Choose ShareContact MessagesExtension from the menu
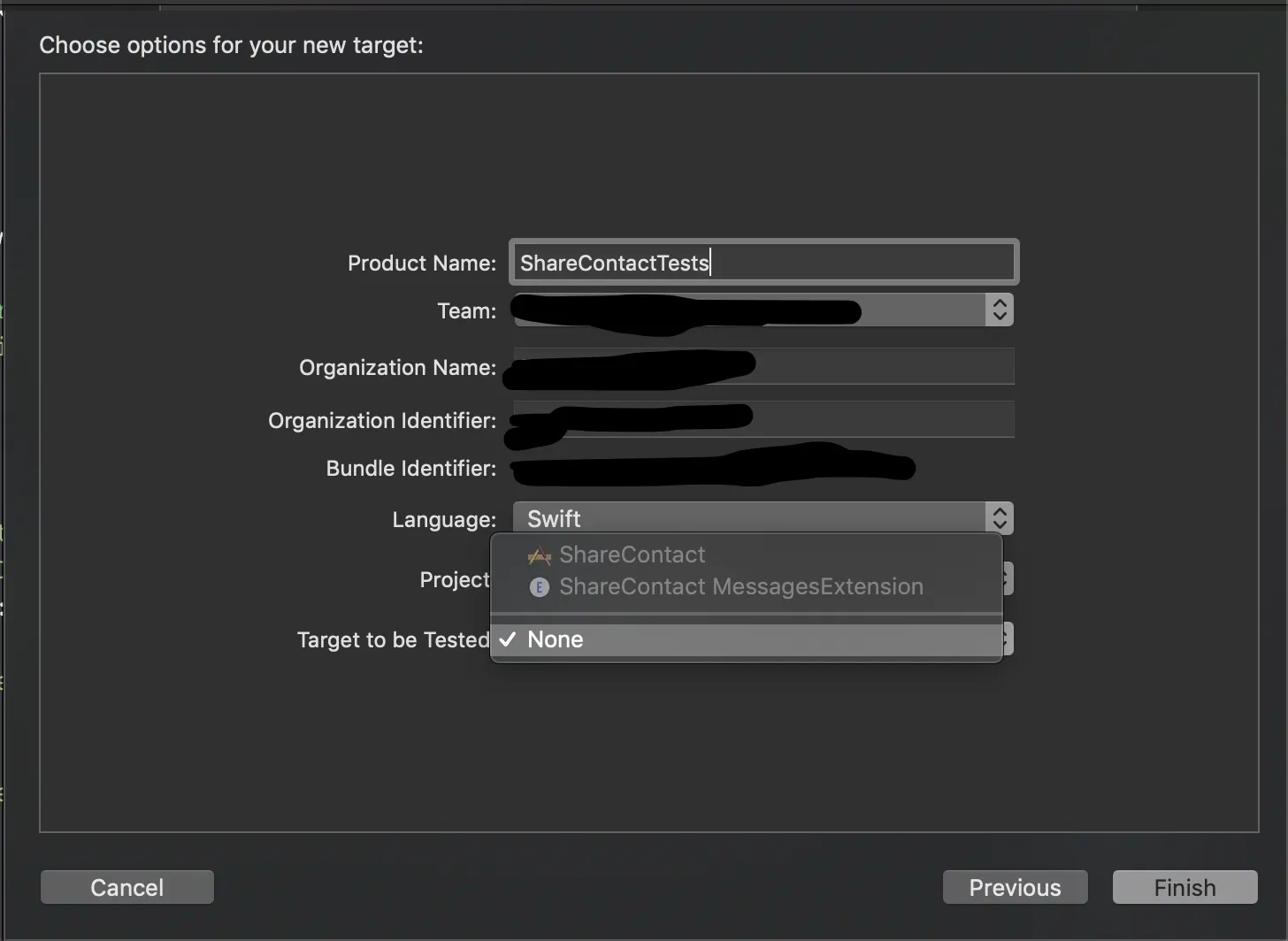The height and width of the screenshot is (941, 1288). 747,586
